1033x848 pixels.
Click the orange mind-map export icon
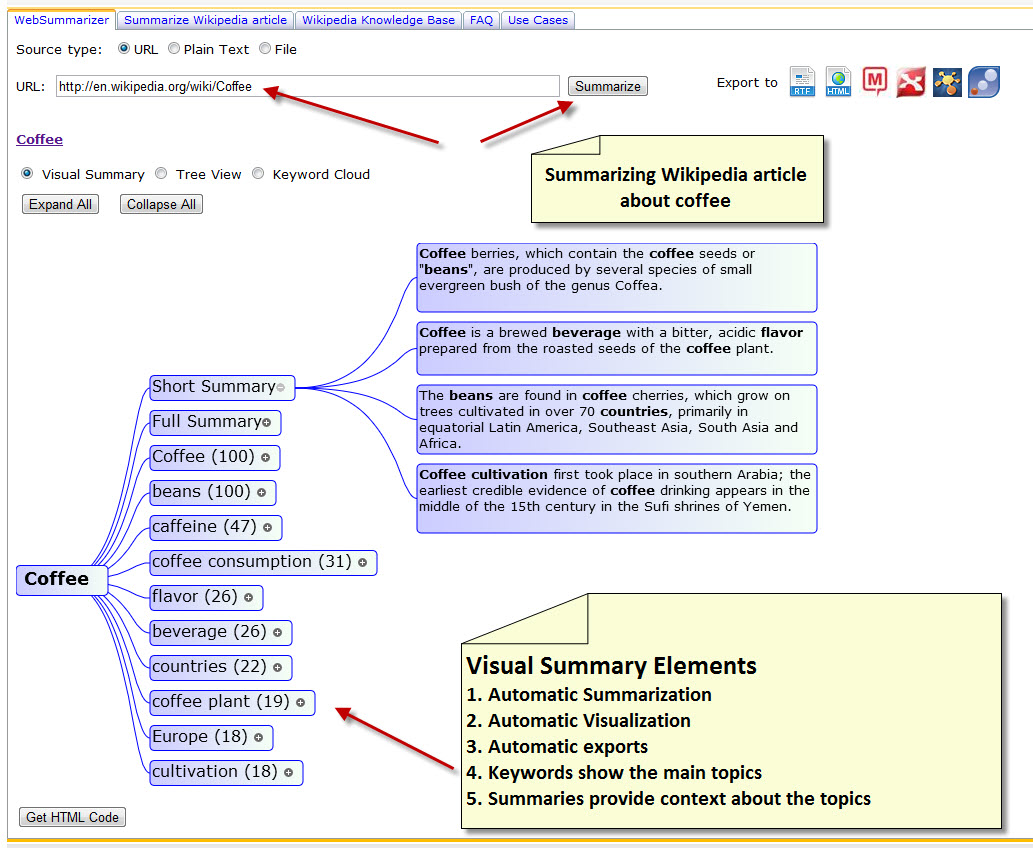coord(947,82)
